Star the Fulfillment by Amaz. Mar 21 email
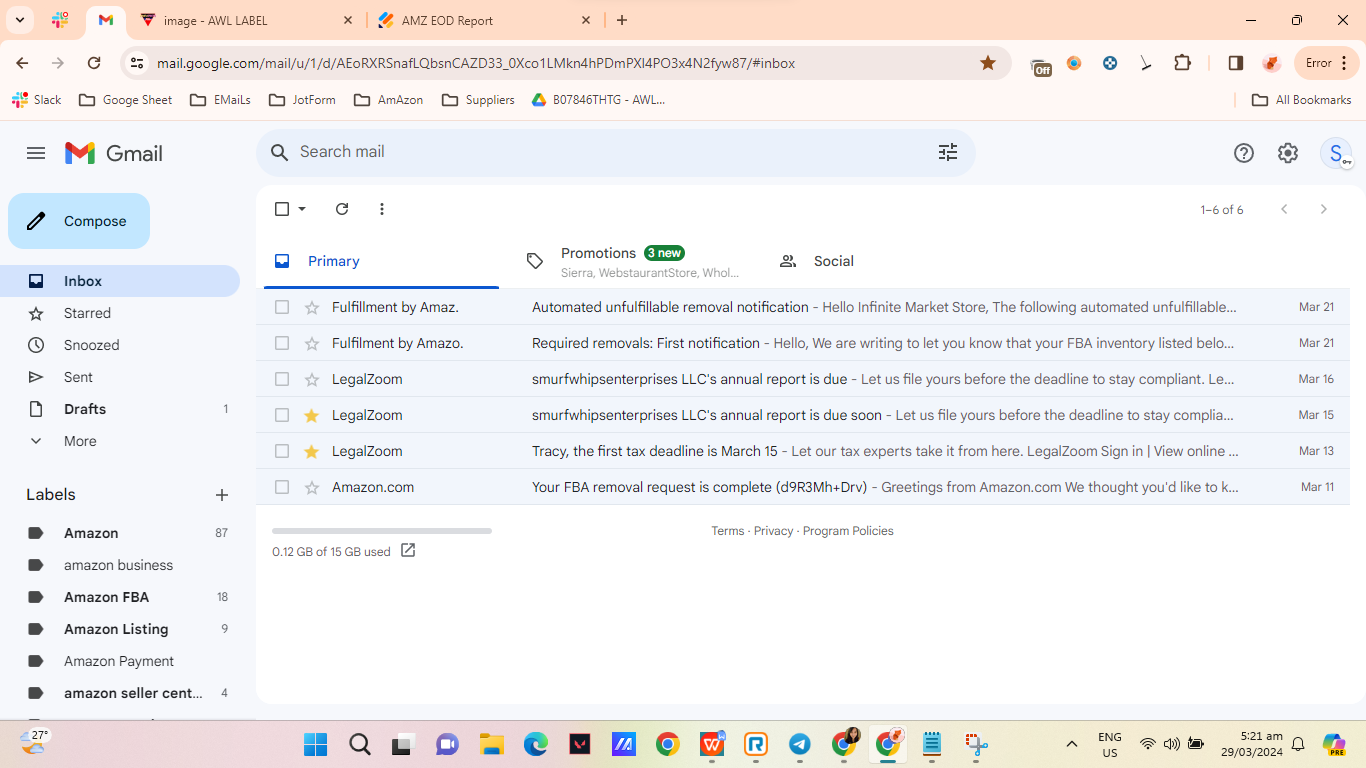The width and height of the screenshot is (1366, 768). pyautogui.click(x=312, y=307)
